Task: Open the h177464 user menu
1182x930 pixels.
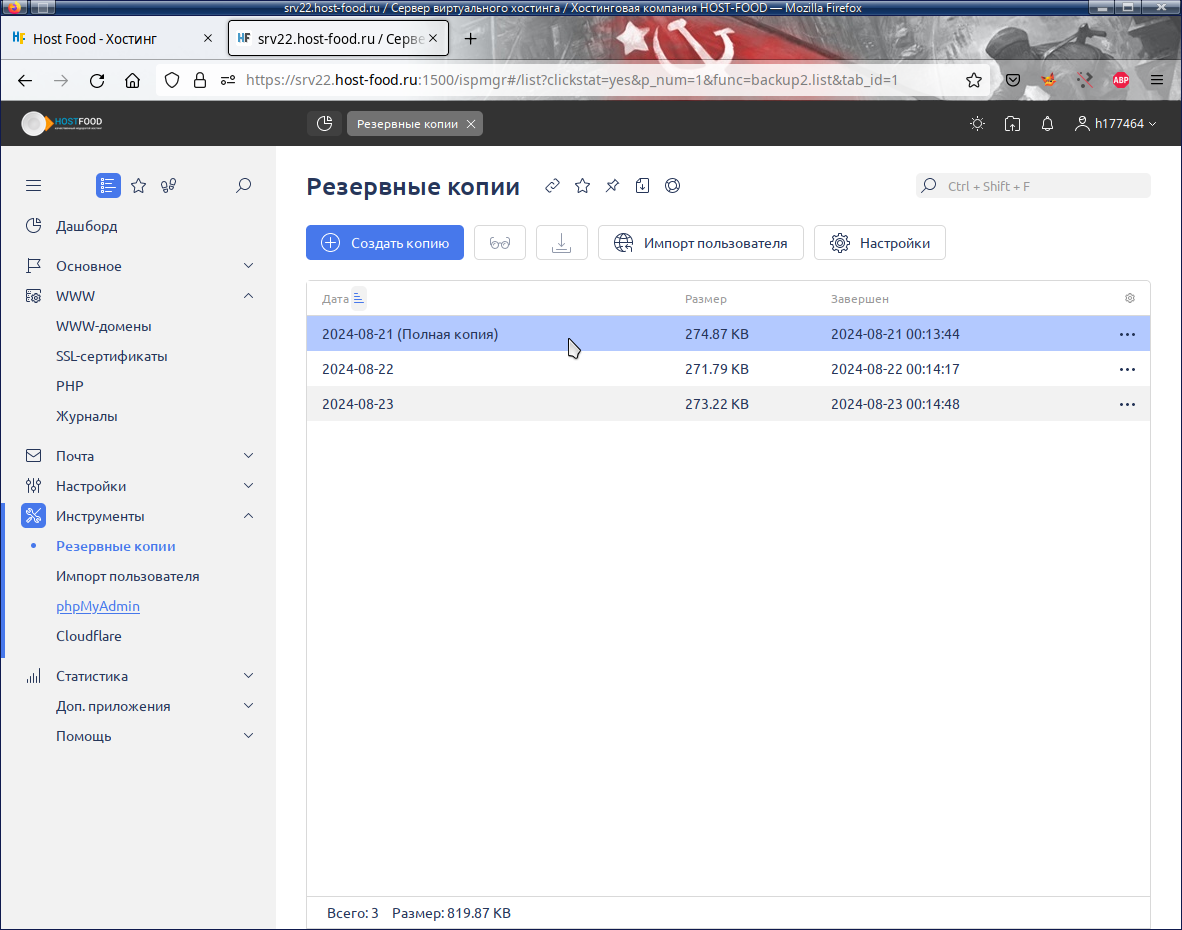Action: coord(1115,124)
